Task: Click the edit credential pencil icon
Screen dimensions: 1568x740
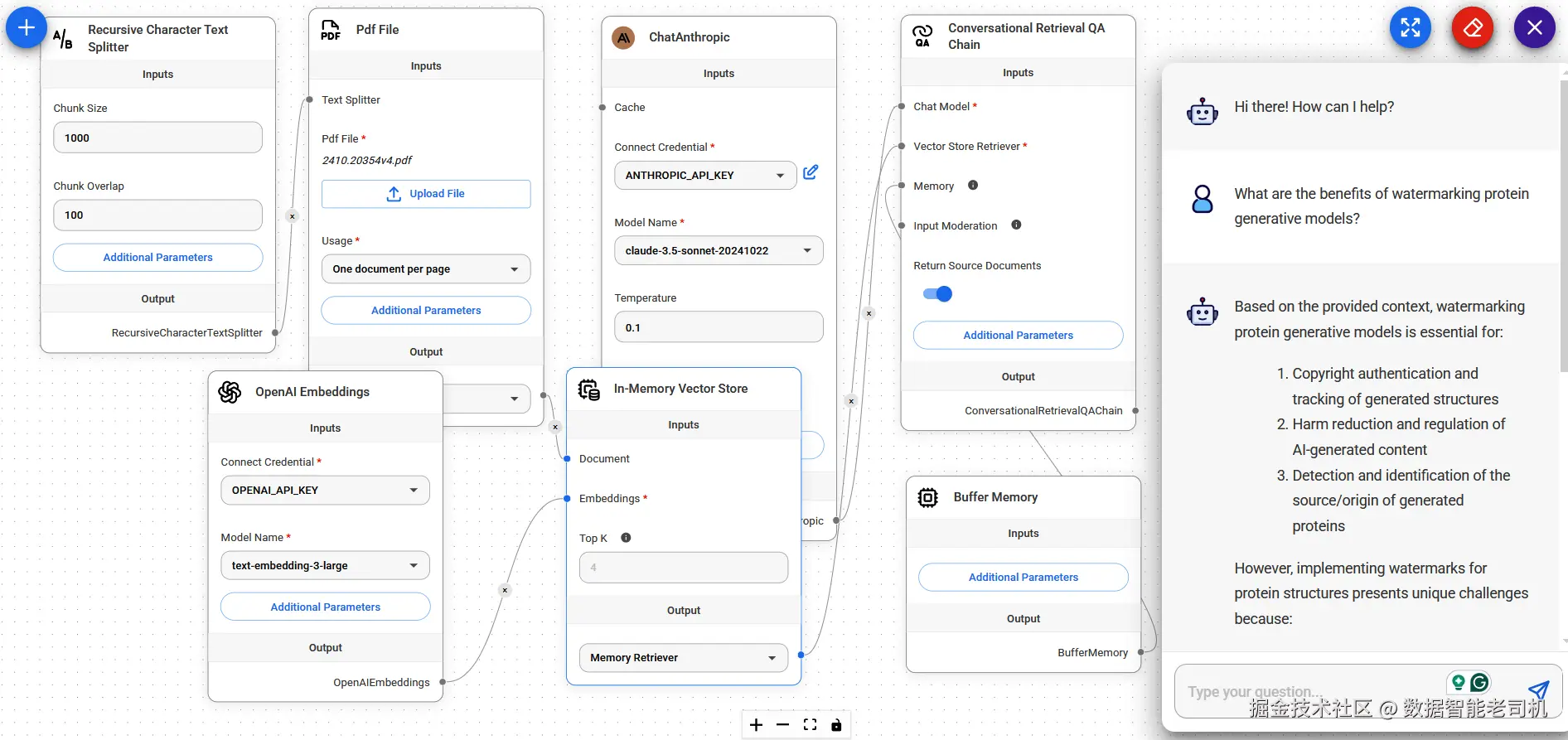Action: point(811,172)
